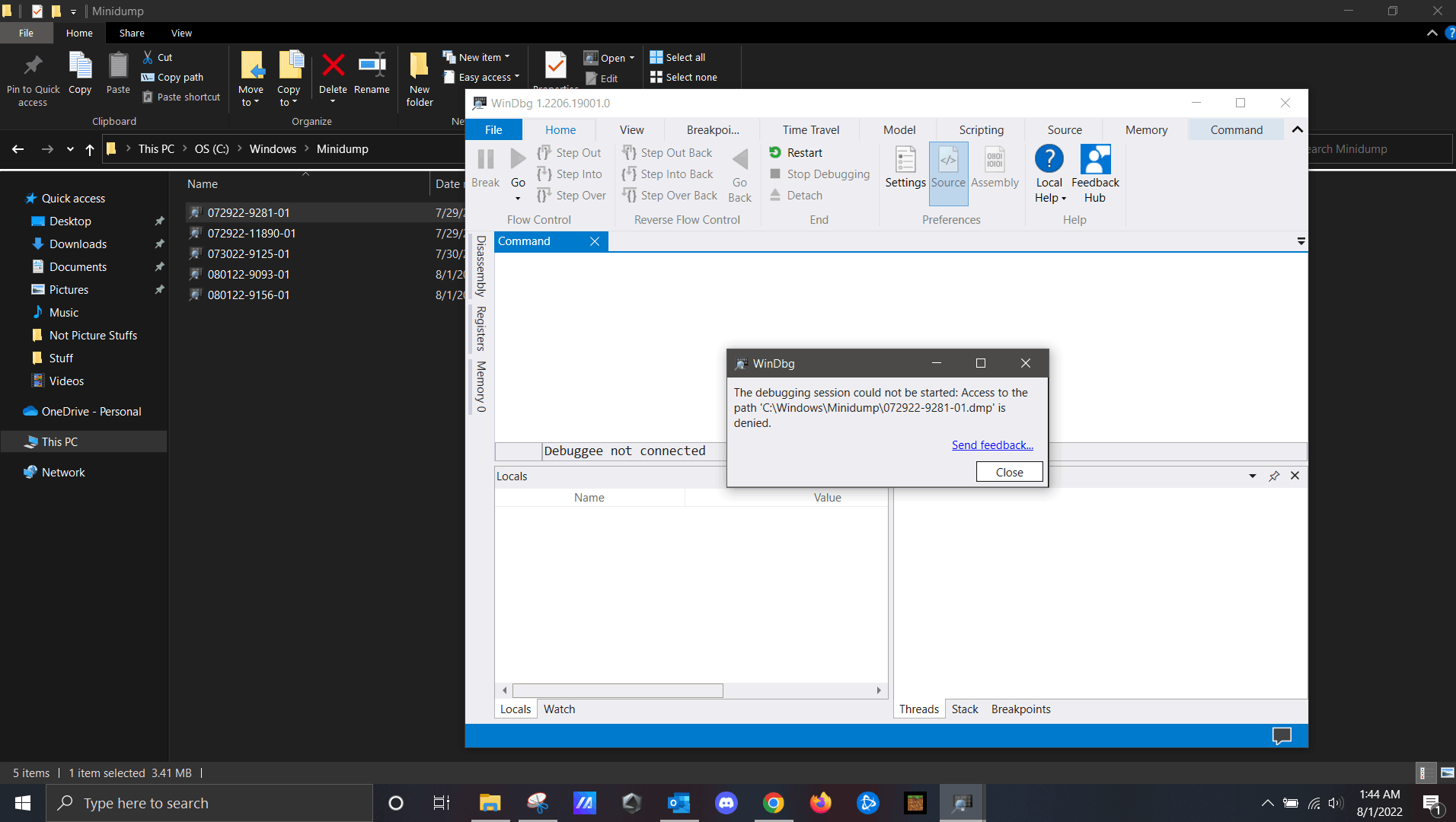Open recent locations dropdown in Explorer
Viewport: 1456px width, 822px height.
[70, 149]
